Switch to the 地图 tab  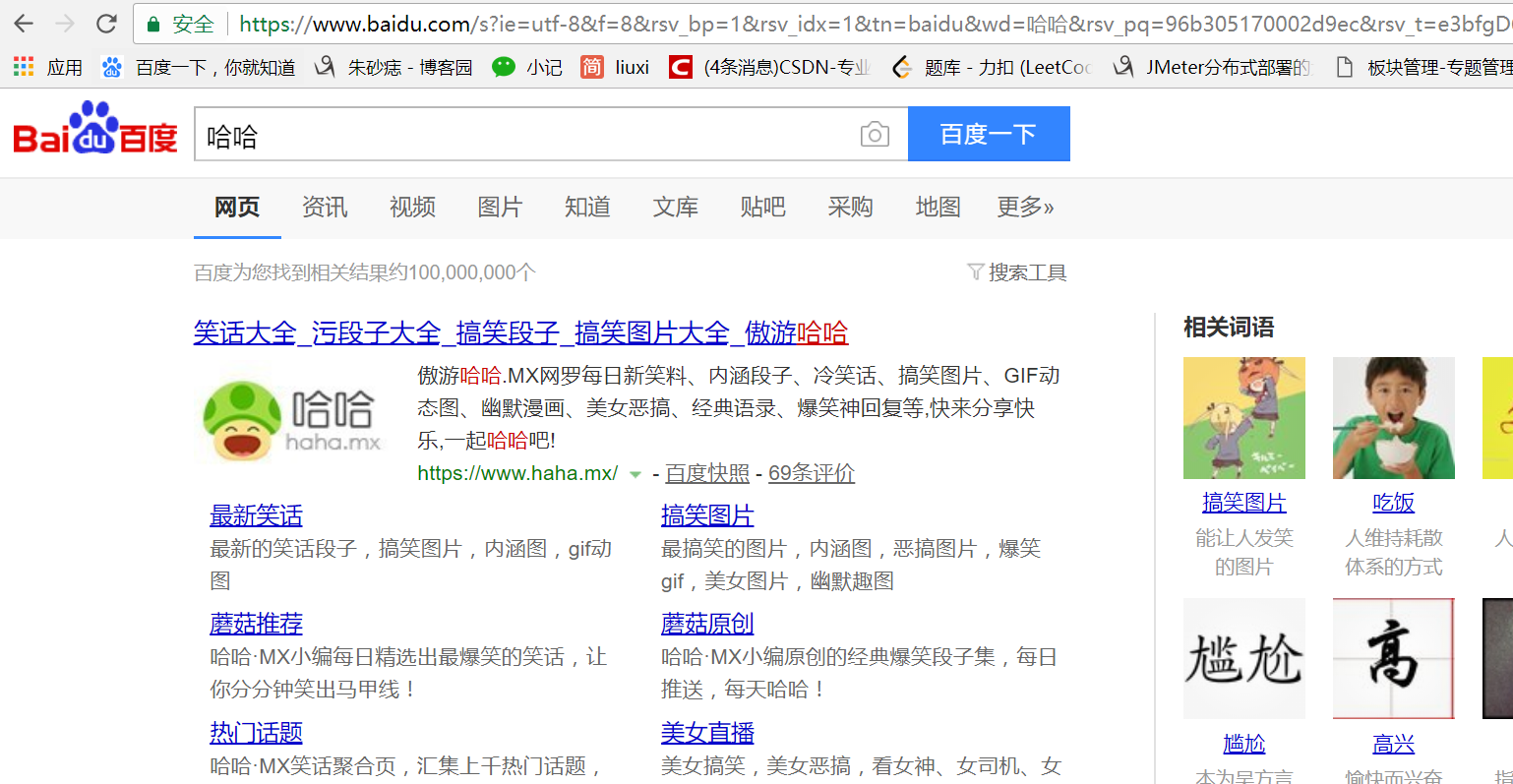click(938, 207)
